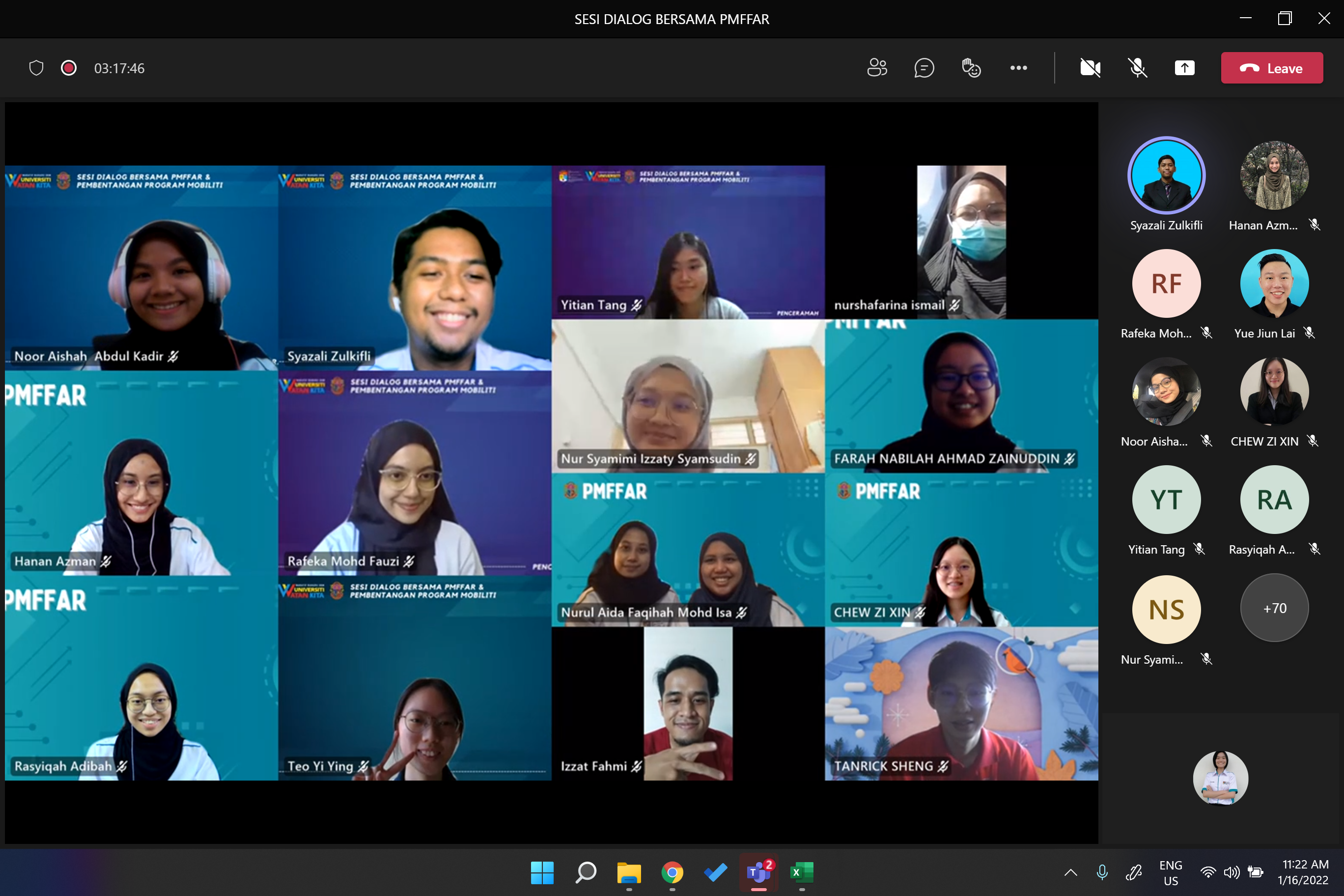Unmute the microphone
Viewport: 1344px width, 896px height.
[x=1137, y=68]
